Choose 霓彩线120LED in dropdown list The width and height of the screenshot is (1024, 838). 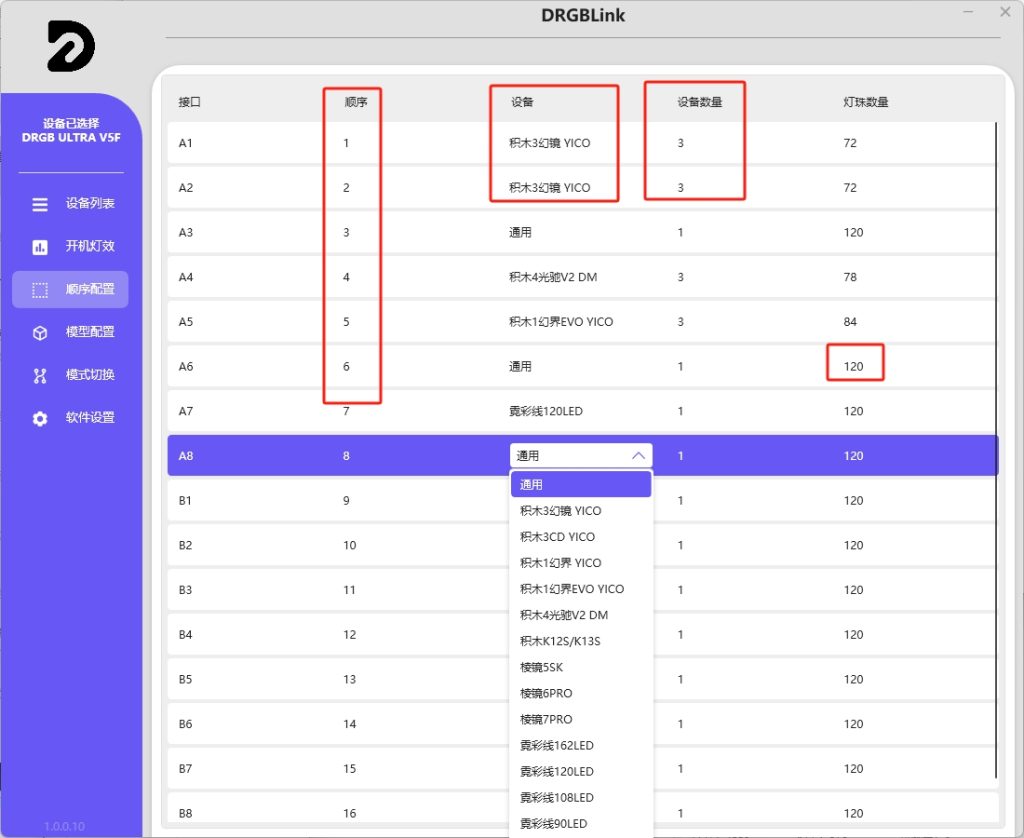[581, 772]
